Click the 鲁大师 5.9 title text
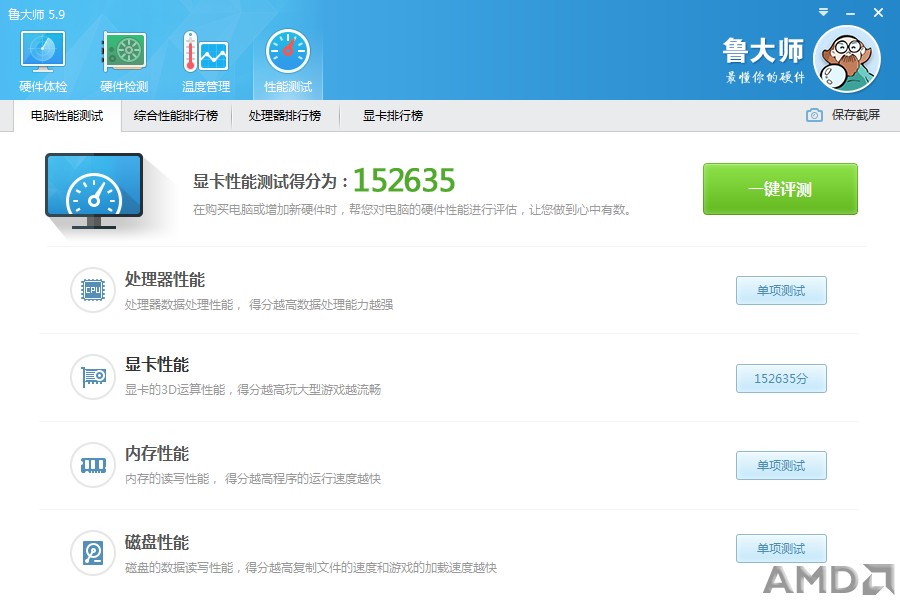The image size is (900, 600). (x=36, y=14)
